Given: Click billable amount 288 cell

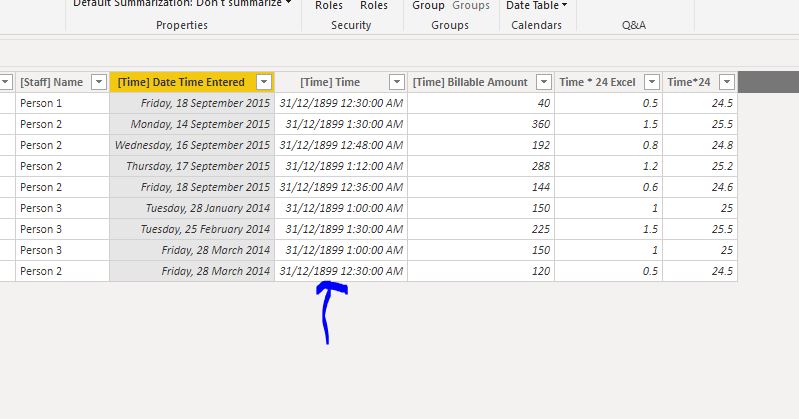Looking at the screenshot, I should click(481, 166).
